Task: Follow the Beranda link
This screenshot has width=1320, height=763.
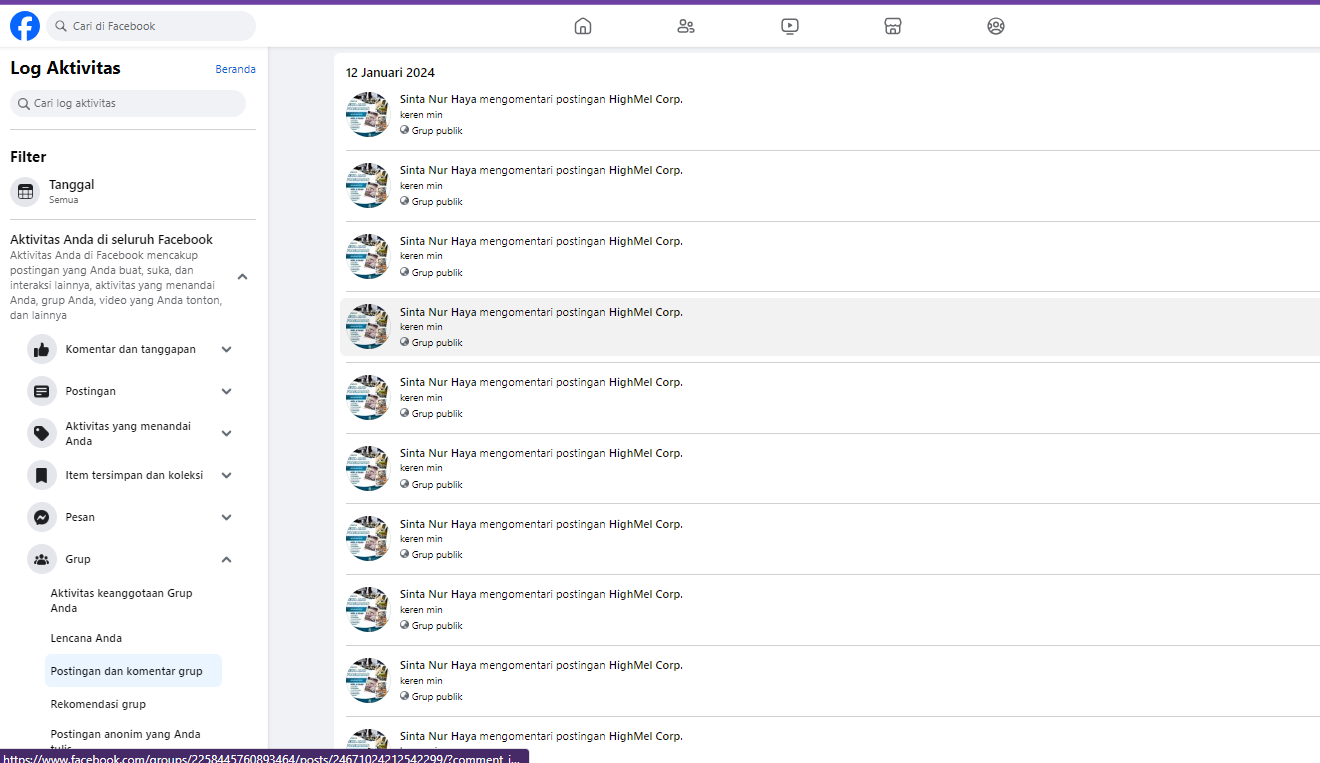Action: tap(235, 69)
